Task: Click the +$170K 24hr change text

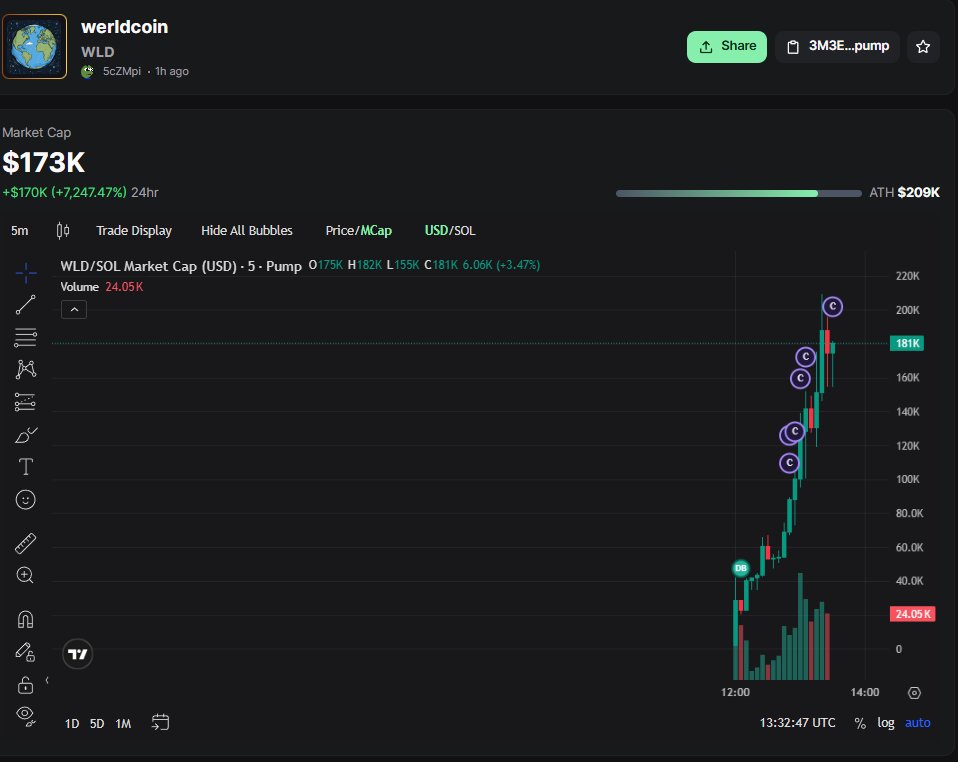Action: click(80, 192)
